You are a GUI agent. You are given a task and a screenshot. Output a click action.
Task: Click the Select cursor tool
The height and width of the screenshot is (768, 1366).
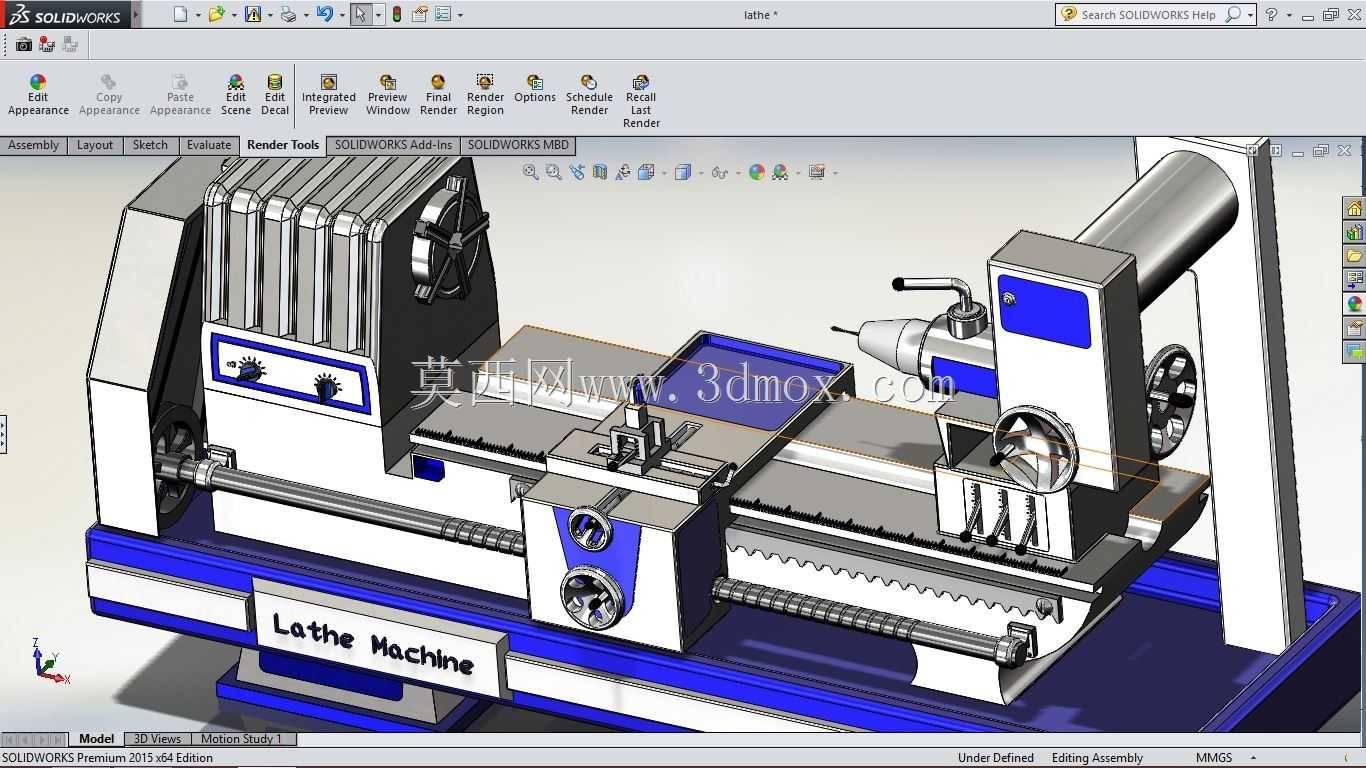[x=360, y=14]
